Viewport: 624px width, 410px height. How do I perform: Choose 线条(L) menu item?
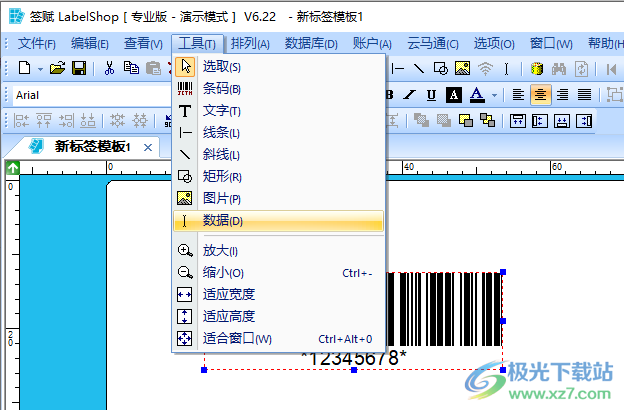tap(279, 133)
